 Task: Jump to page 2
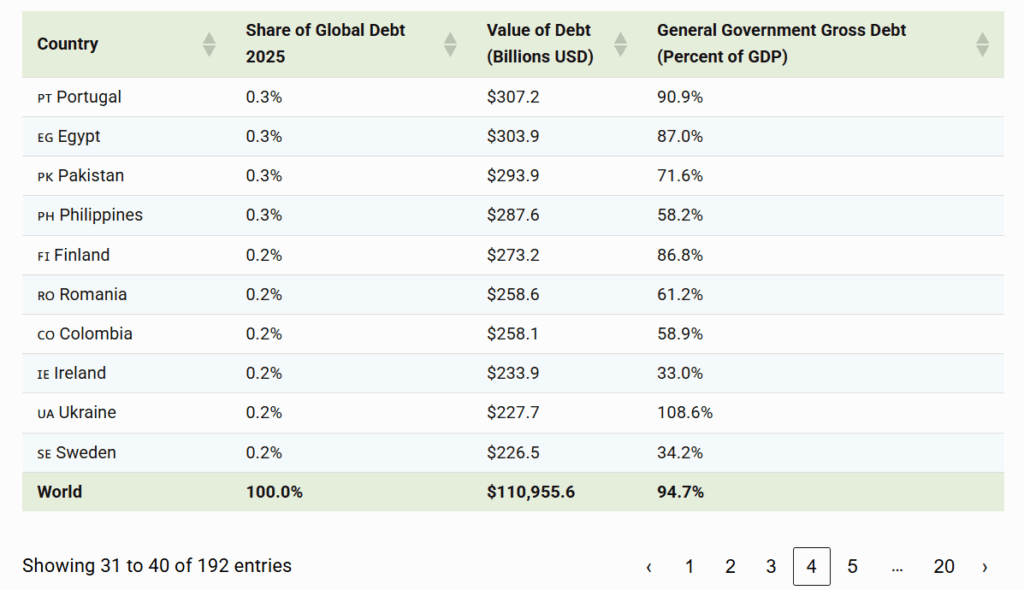click(730, 567)
